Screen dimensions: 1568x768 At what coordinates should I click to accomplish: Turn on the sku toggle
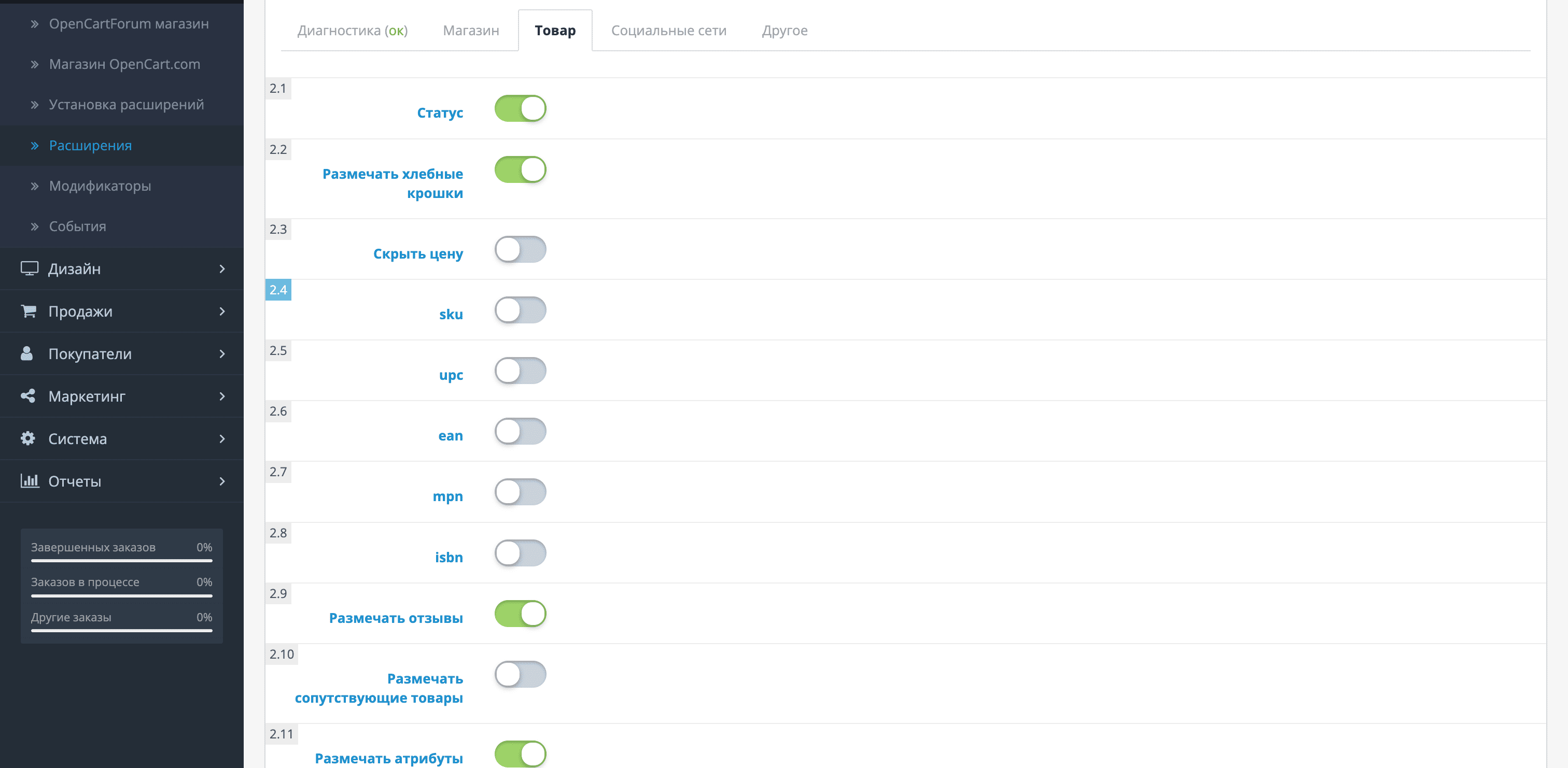tap(521, 310)
